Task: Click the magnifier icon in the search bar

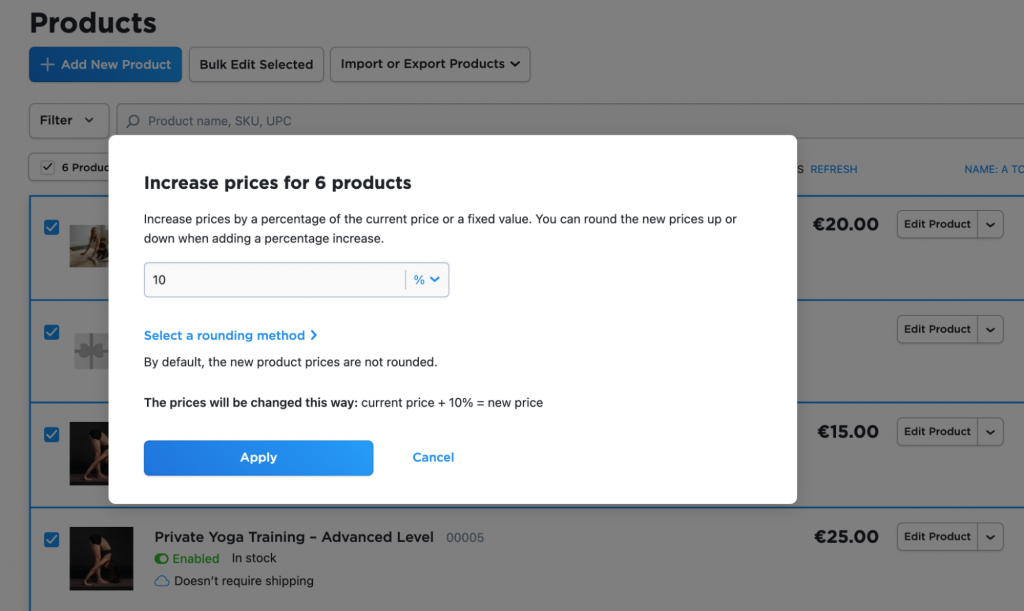Action: (133, 121)
